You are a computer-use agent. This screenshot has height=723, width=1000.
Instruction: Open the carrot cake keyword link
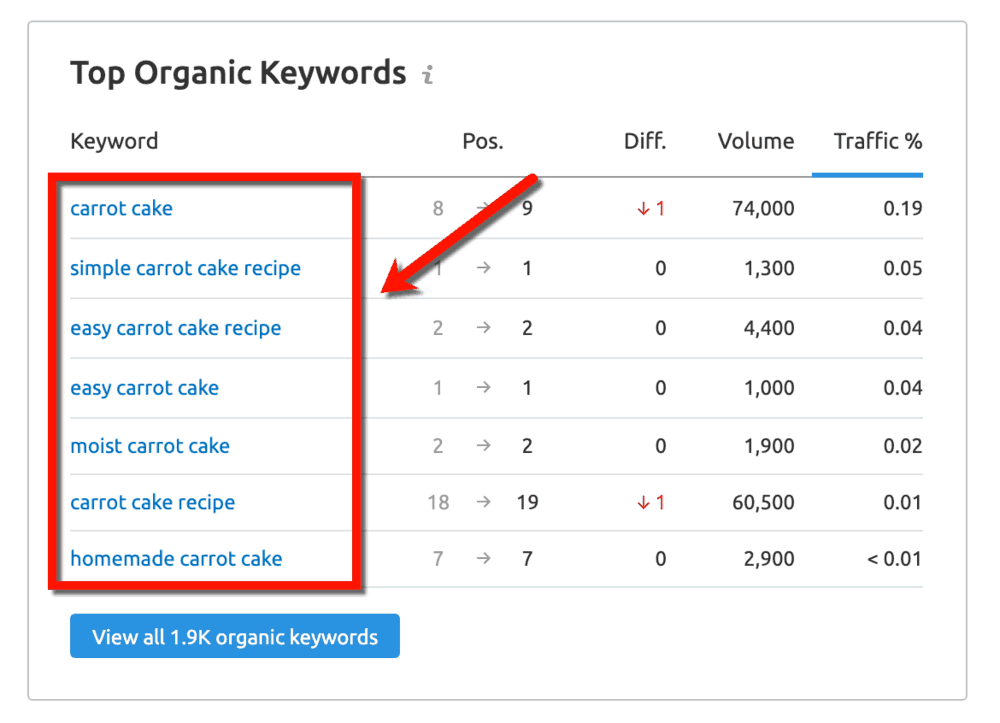pyautogui.click(x=121, y=208)
